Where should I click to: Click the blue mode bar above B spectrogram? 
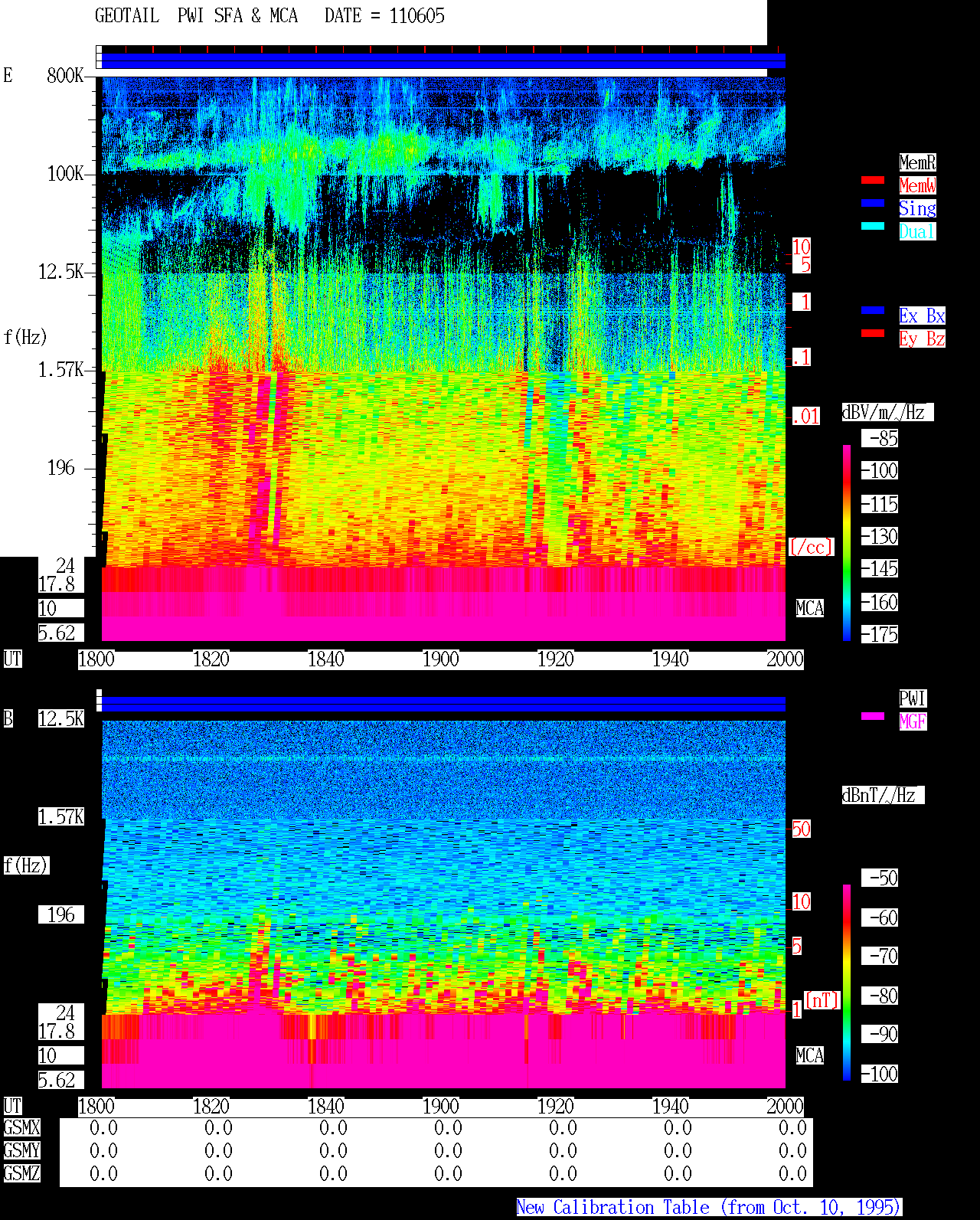pos(444,705)
